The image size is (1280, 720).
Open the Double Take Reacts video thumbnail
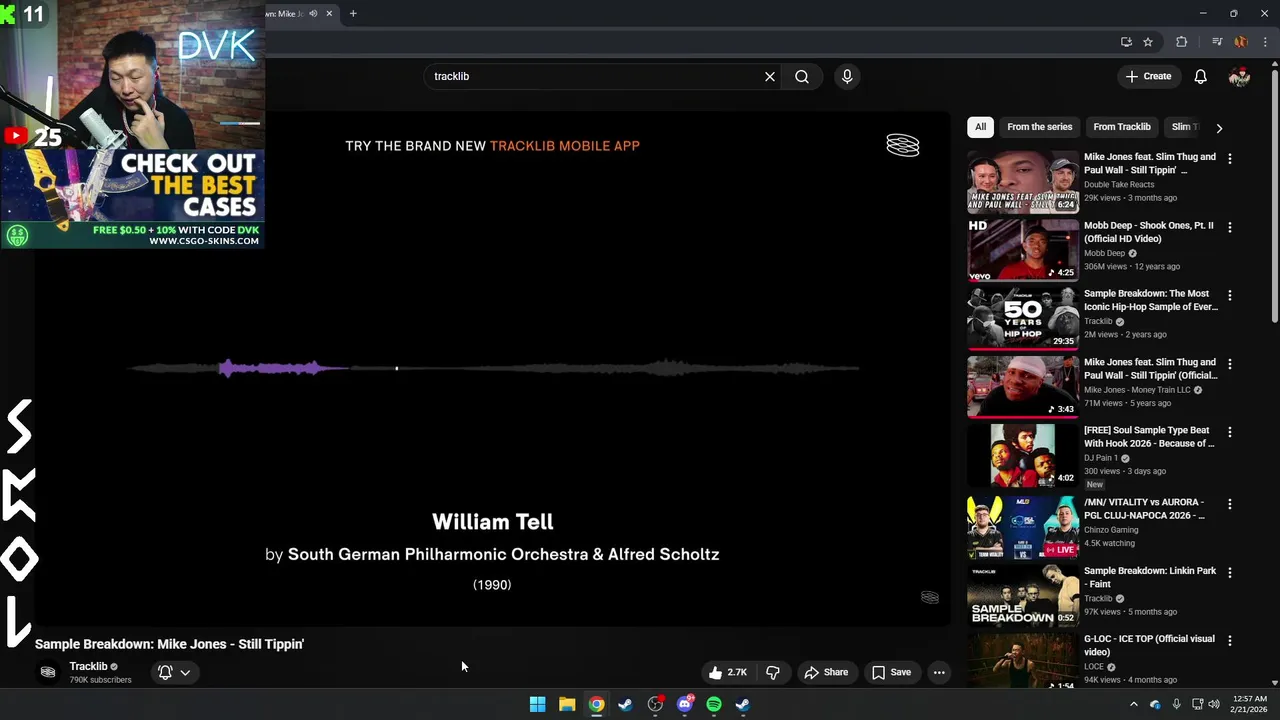(1023, 182)
